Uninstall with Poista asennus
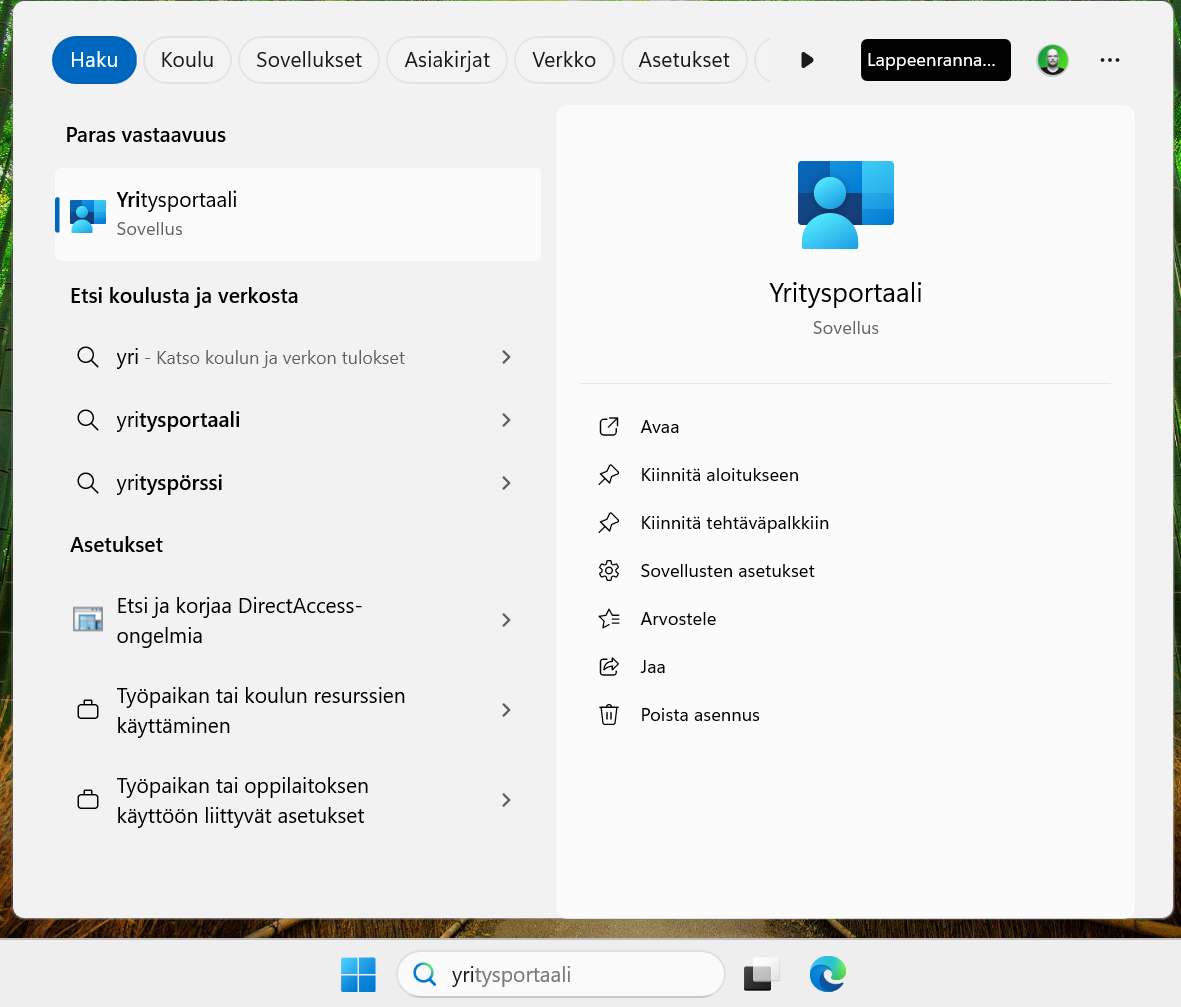The height and width of the screenshot is (1007, 1181). (700, 715)
